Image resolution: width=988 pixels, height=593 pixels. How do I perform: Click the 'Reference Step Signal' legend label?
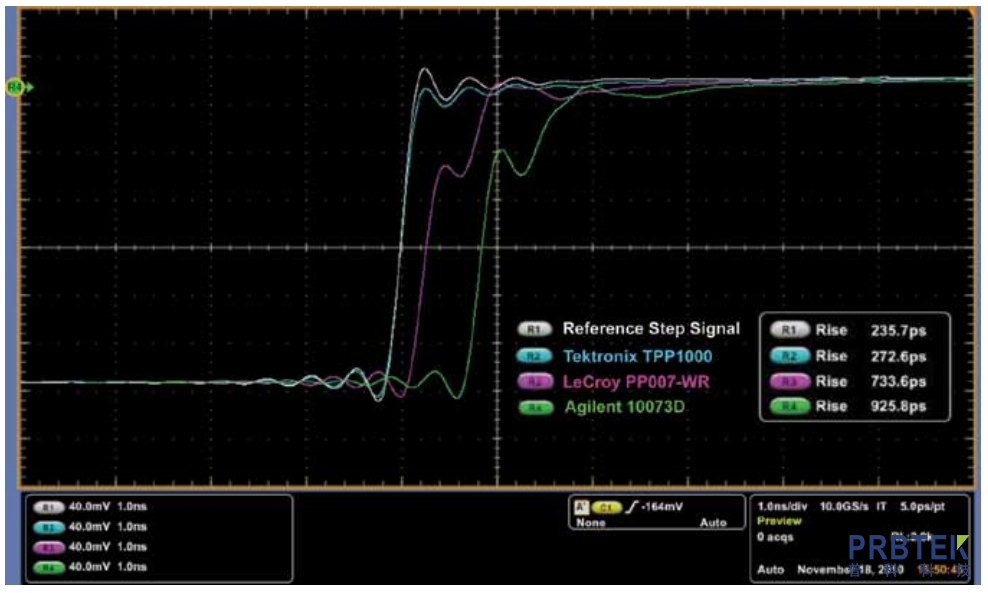pyautogui.click(x=651, y=329)
